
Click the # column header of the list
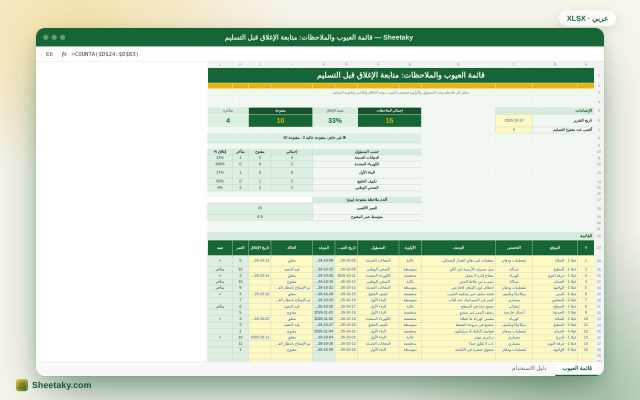point(586,248)
